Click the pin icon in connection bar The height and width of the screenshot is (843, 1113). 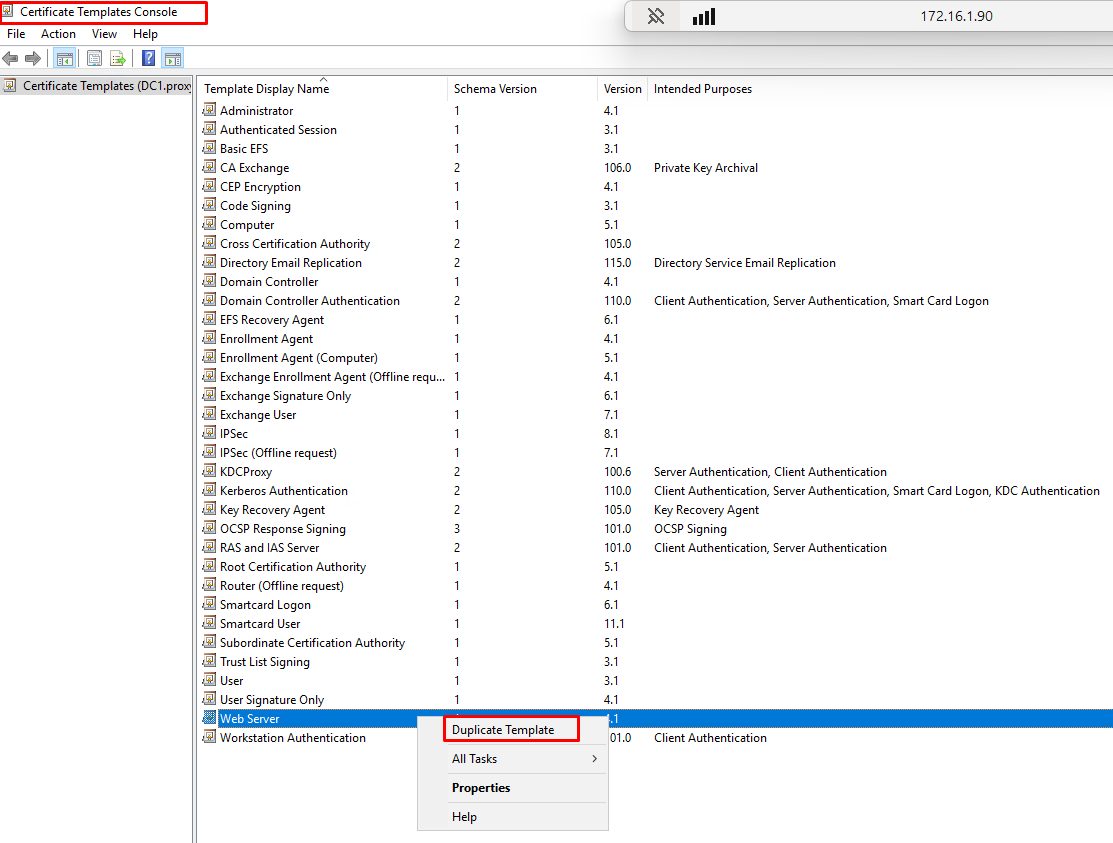tap(656, 16)
